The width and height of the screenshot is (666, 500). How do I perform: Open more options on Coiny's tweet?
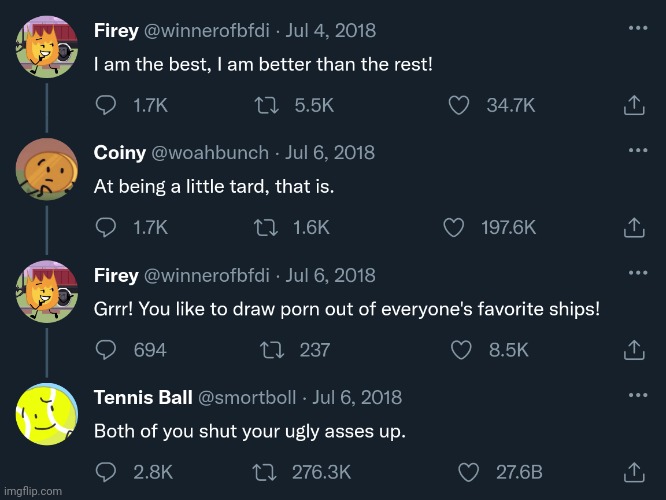[x=637, y=150]
